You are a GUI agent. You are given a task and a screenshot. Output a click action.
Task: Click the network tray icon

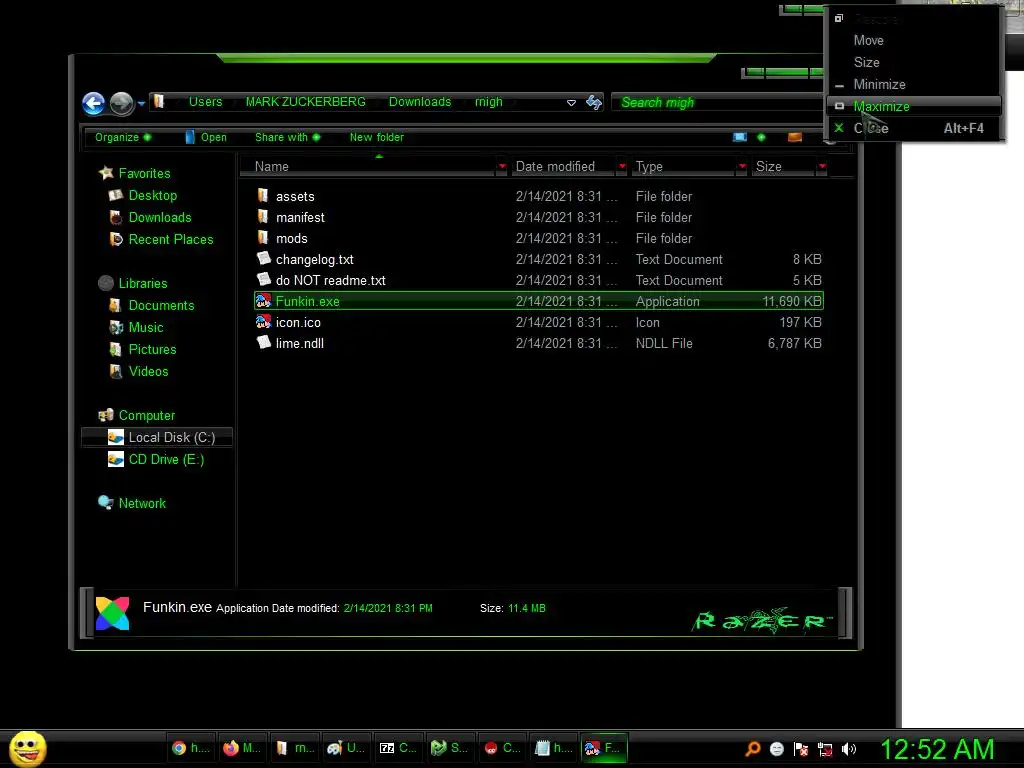pos(825,749)
